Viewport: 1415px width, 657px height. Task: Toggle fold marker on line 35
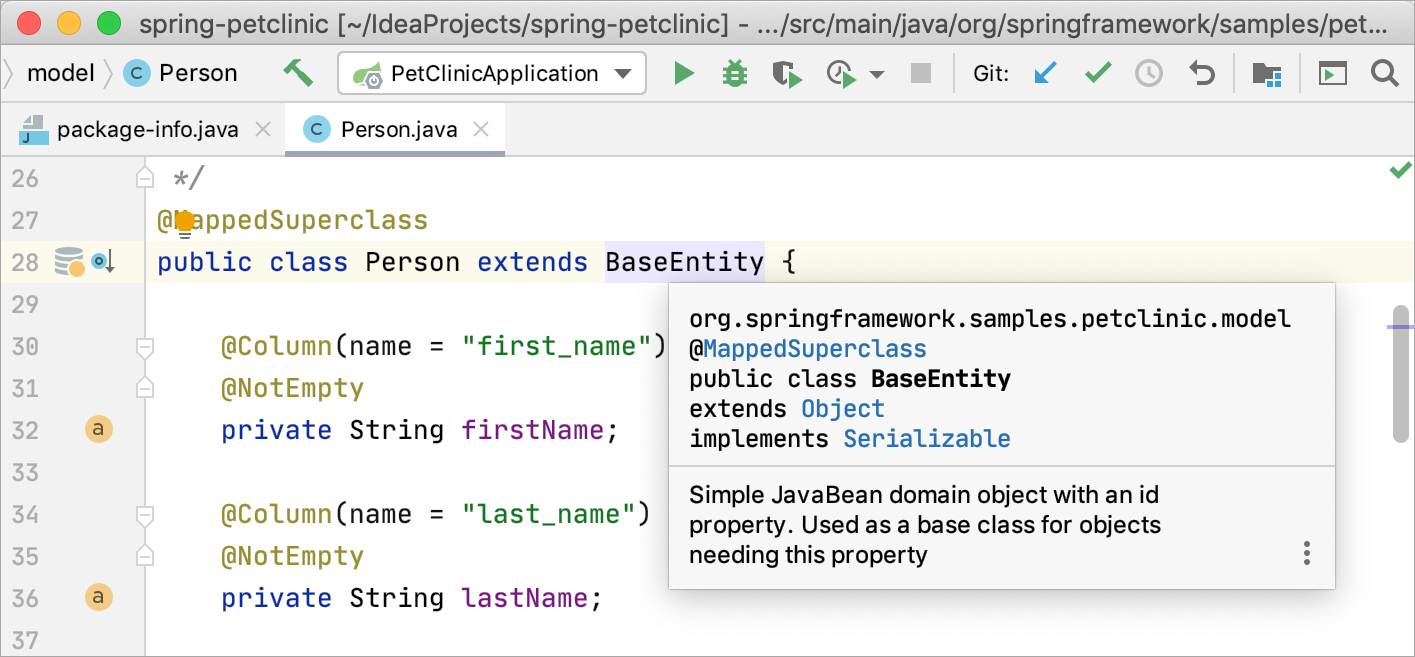[x=144, y=555]
